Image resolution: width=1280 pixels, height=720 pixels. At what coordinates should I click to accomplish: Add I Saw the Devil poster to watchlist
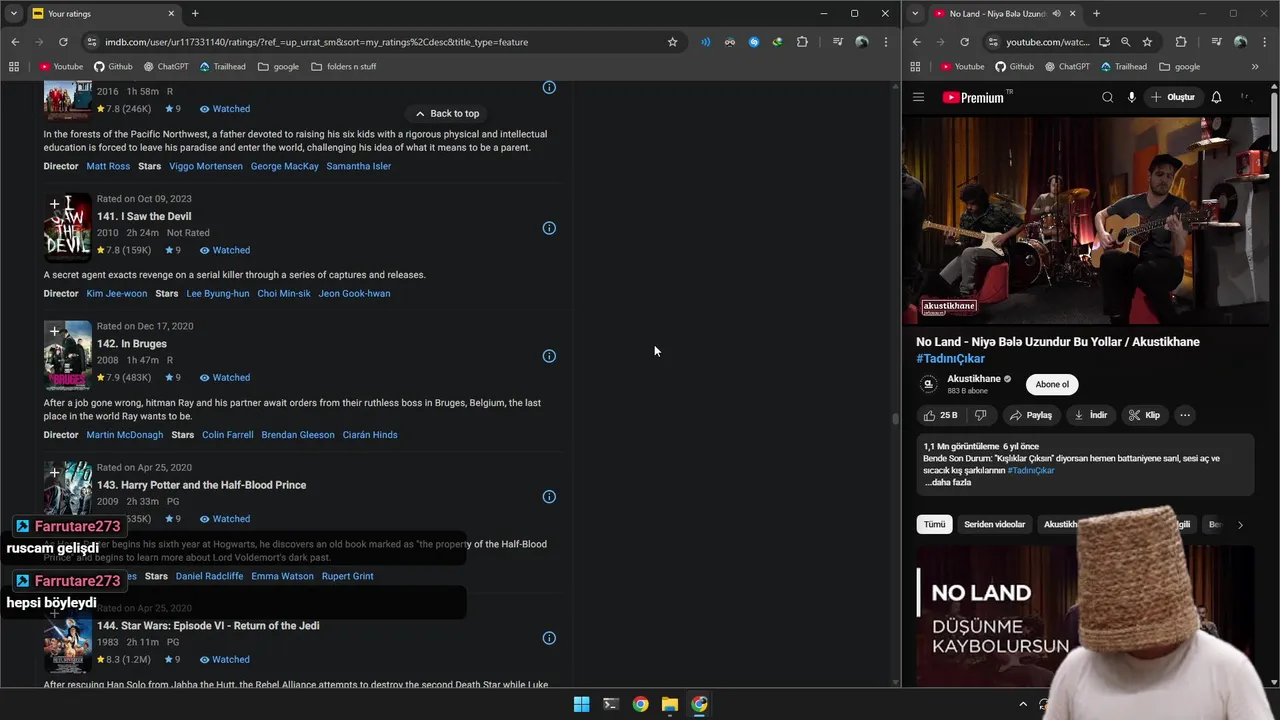click(x=54, y=204)
